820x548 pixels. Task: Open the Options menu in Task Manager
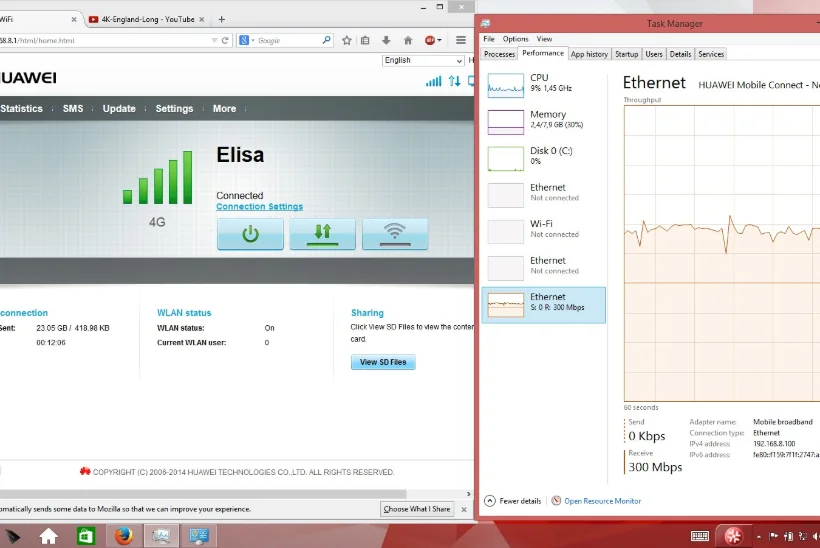pos(516,39)
